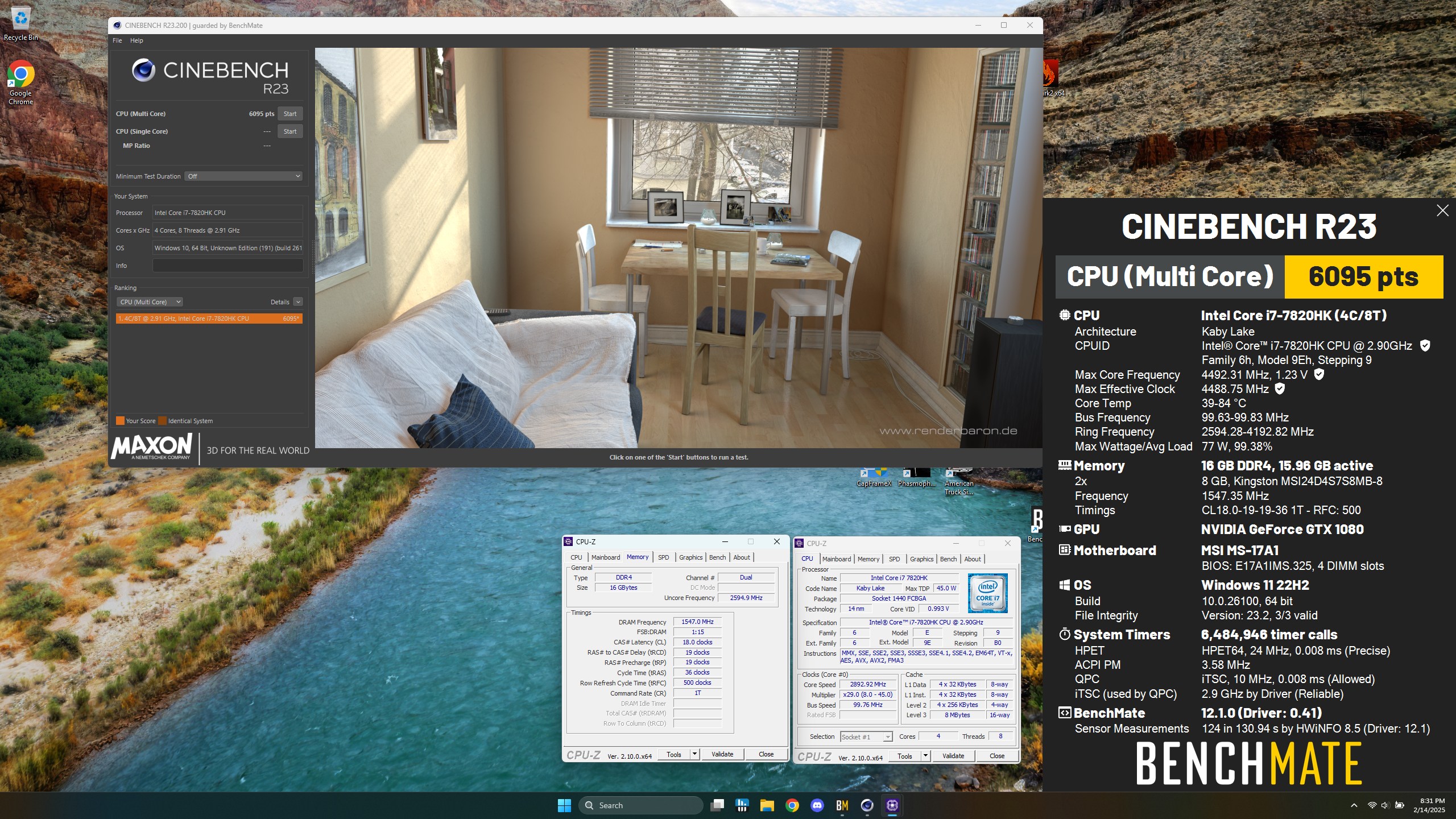
Task: Open Chrome from the taskbar
Action: (x=792, y=805)
